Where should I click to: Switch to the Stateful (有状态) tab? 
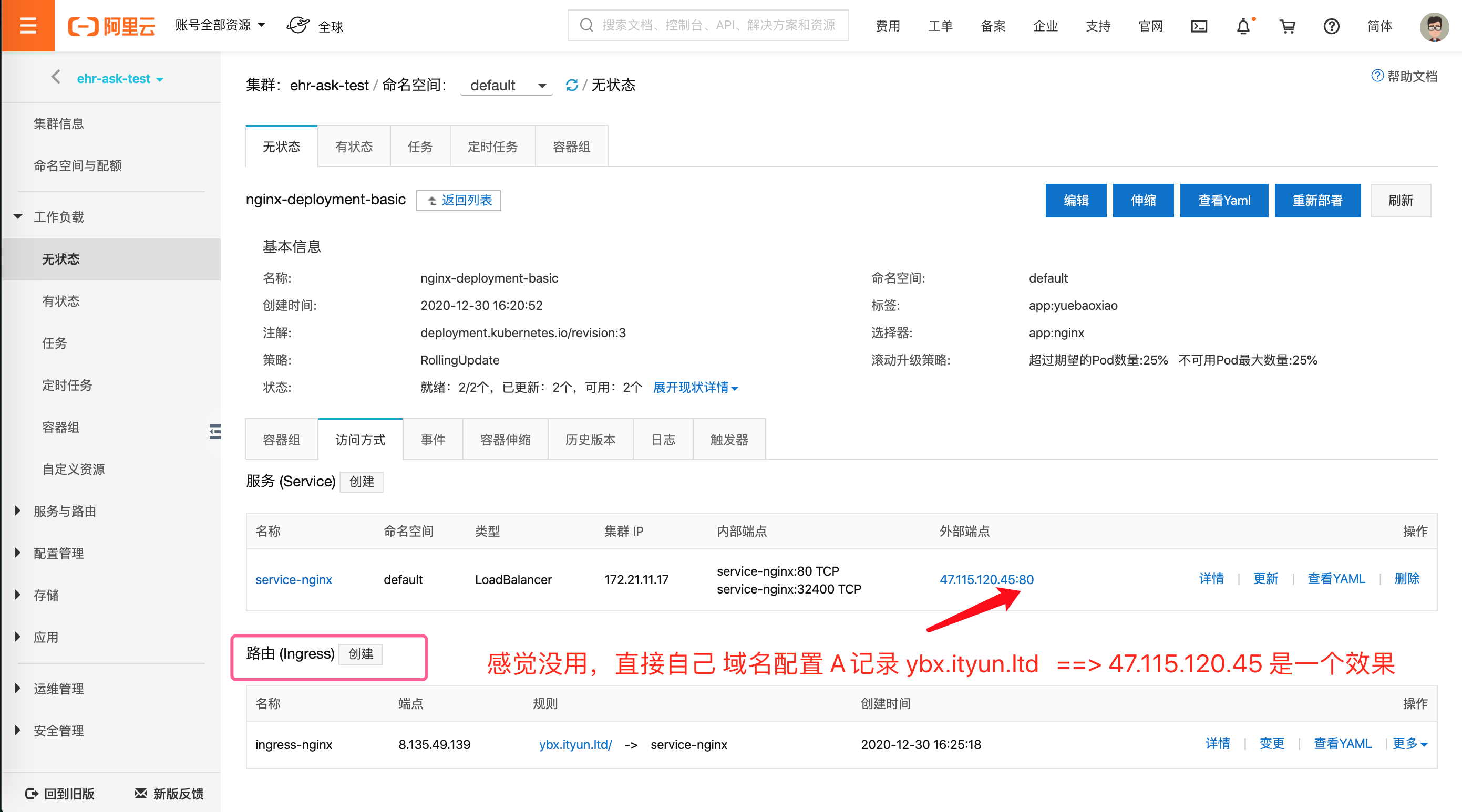click(354, 147)
